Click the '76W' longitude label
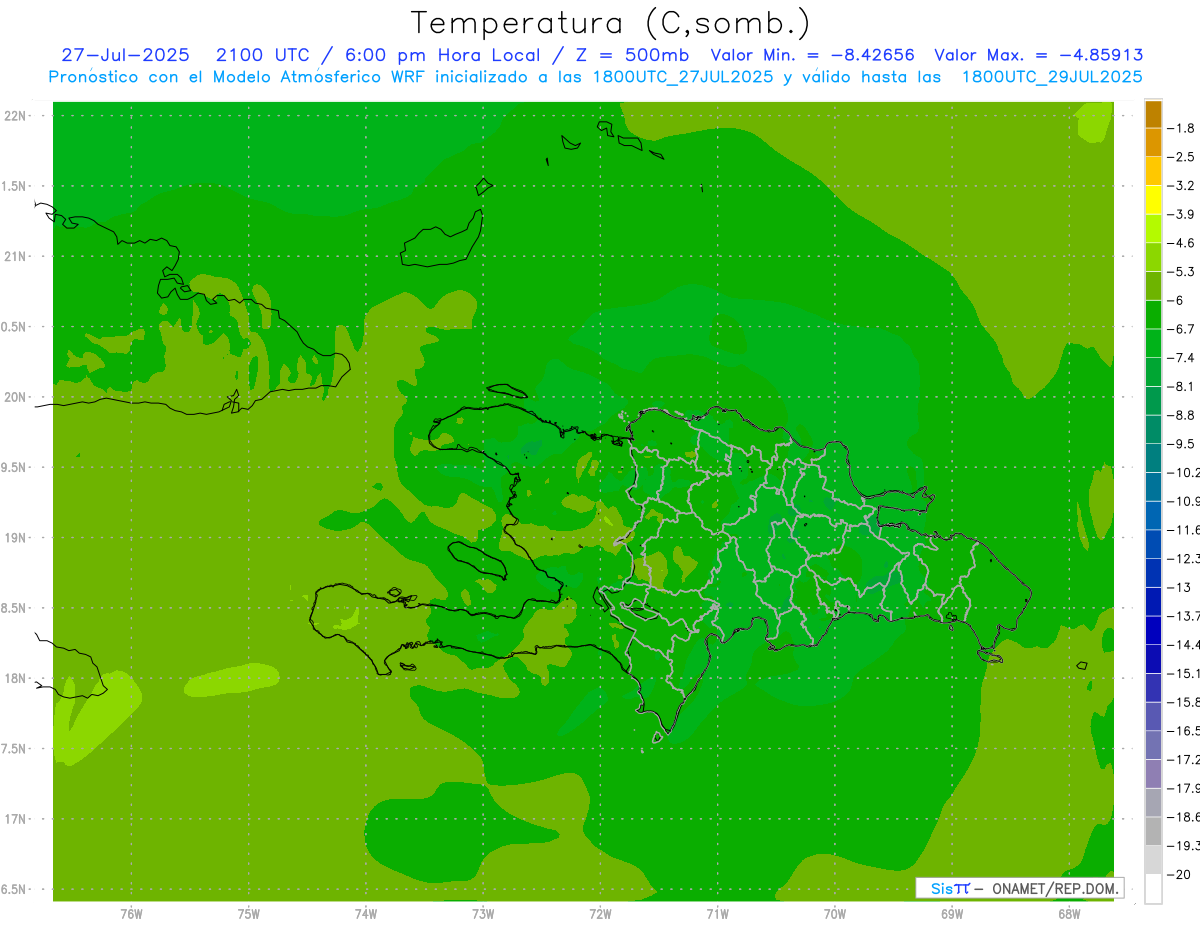Viewport: 1200px width, 927px height. 131,915
